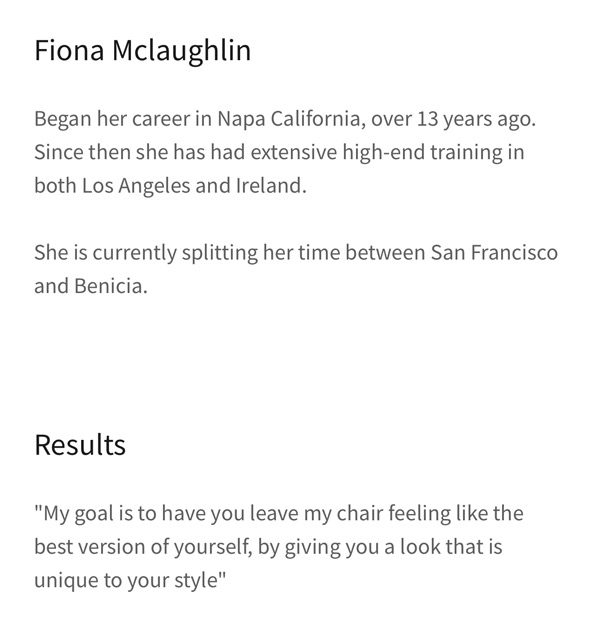The image size is (600, 620).
Task: Click the Results heading
Action: (80, 445)
